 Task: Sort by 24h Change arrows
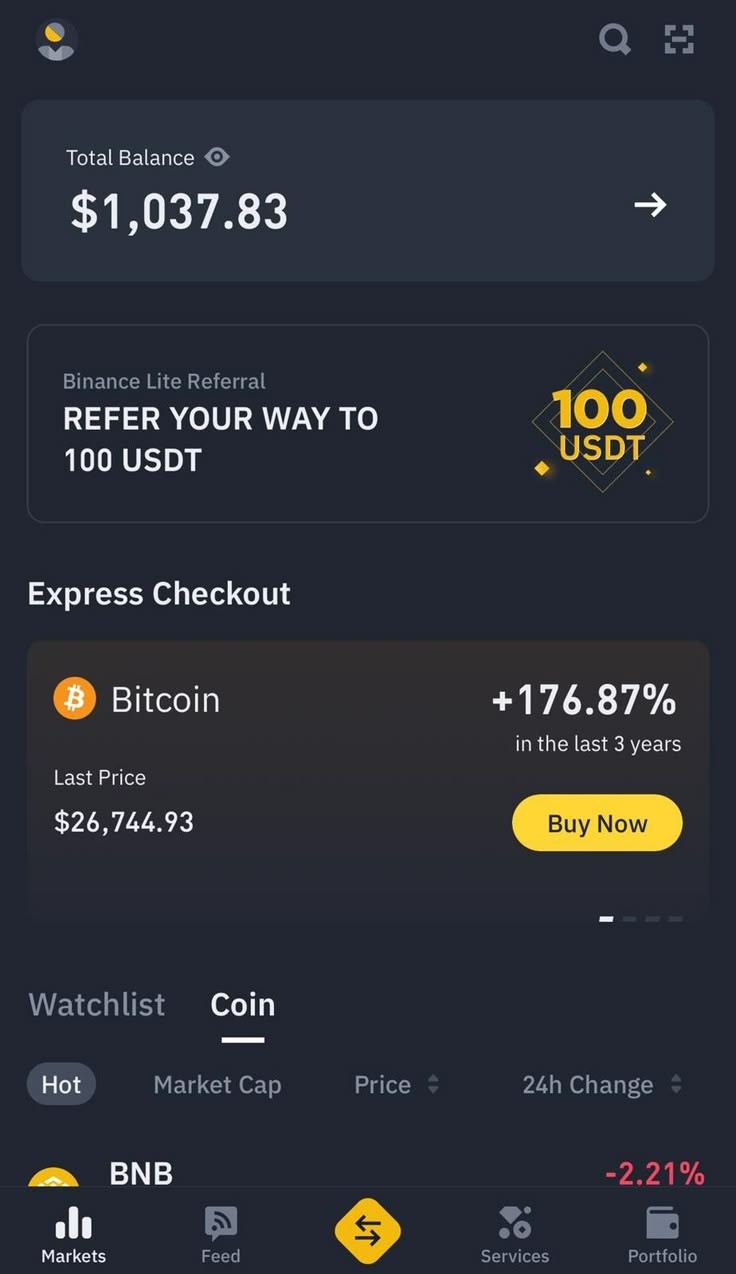(x=676, y=1084)
